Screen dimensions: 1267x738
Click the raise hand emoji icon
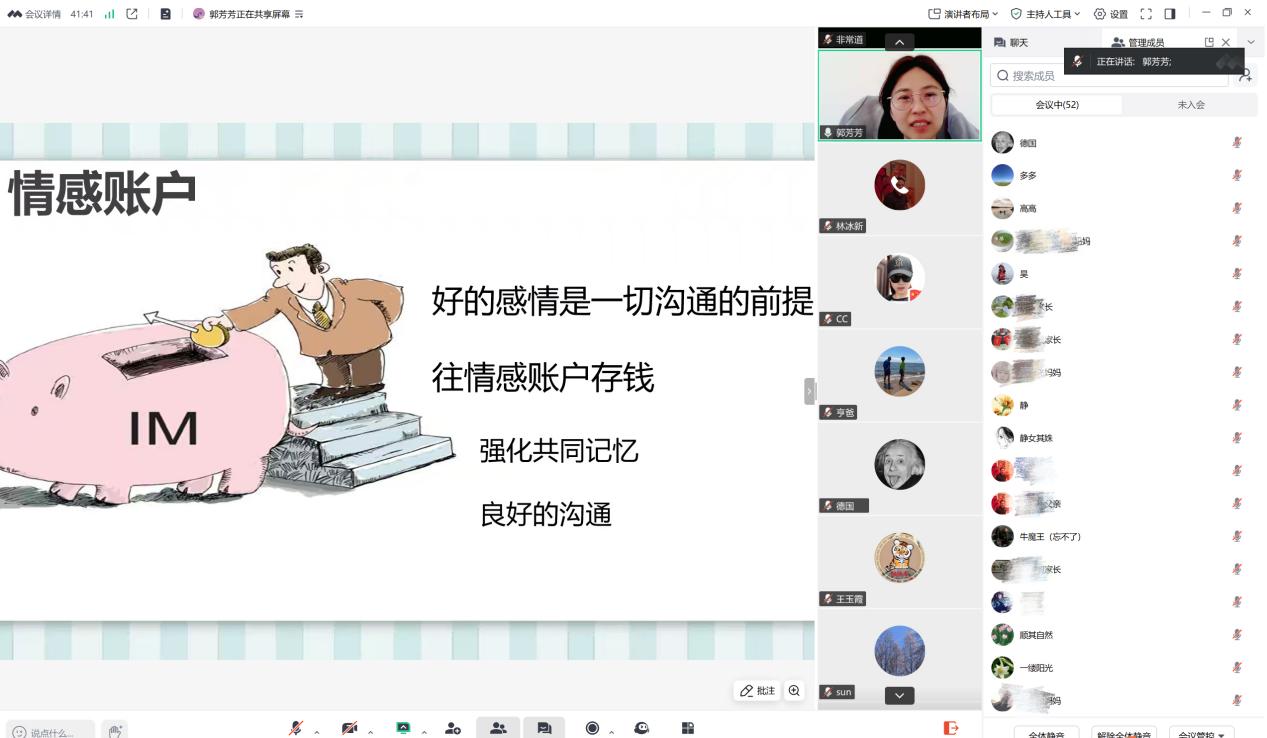tap(115, 731)
